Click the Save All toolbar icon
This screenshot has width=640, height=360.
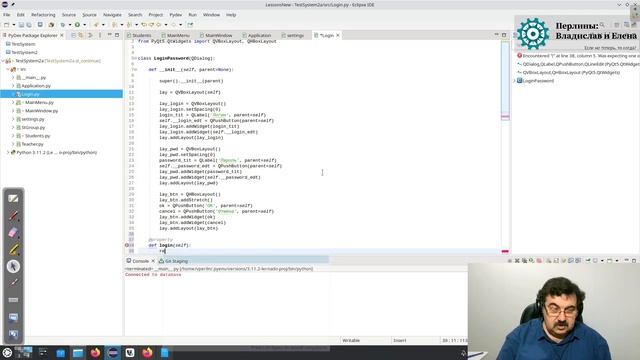29,25
